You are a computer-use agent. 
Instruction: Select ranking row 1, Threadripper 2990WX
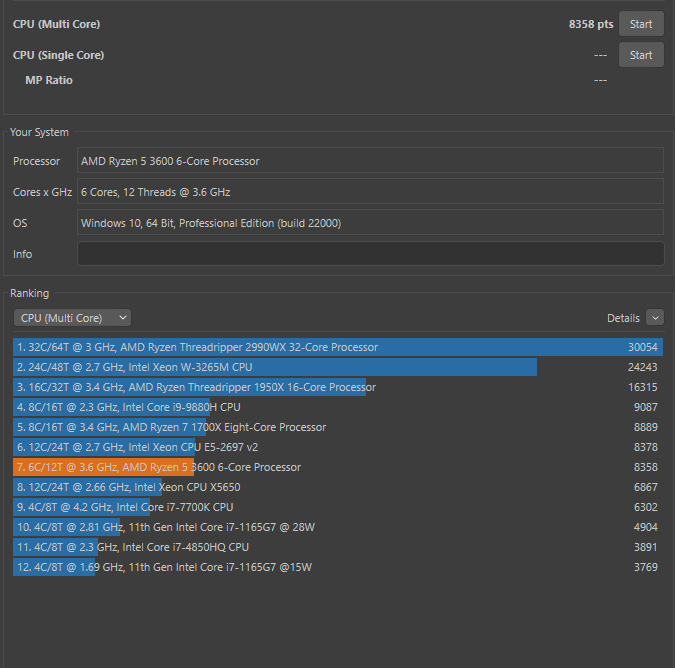pyautogui.click(x=338, y=347)
